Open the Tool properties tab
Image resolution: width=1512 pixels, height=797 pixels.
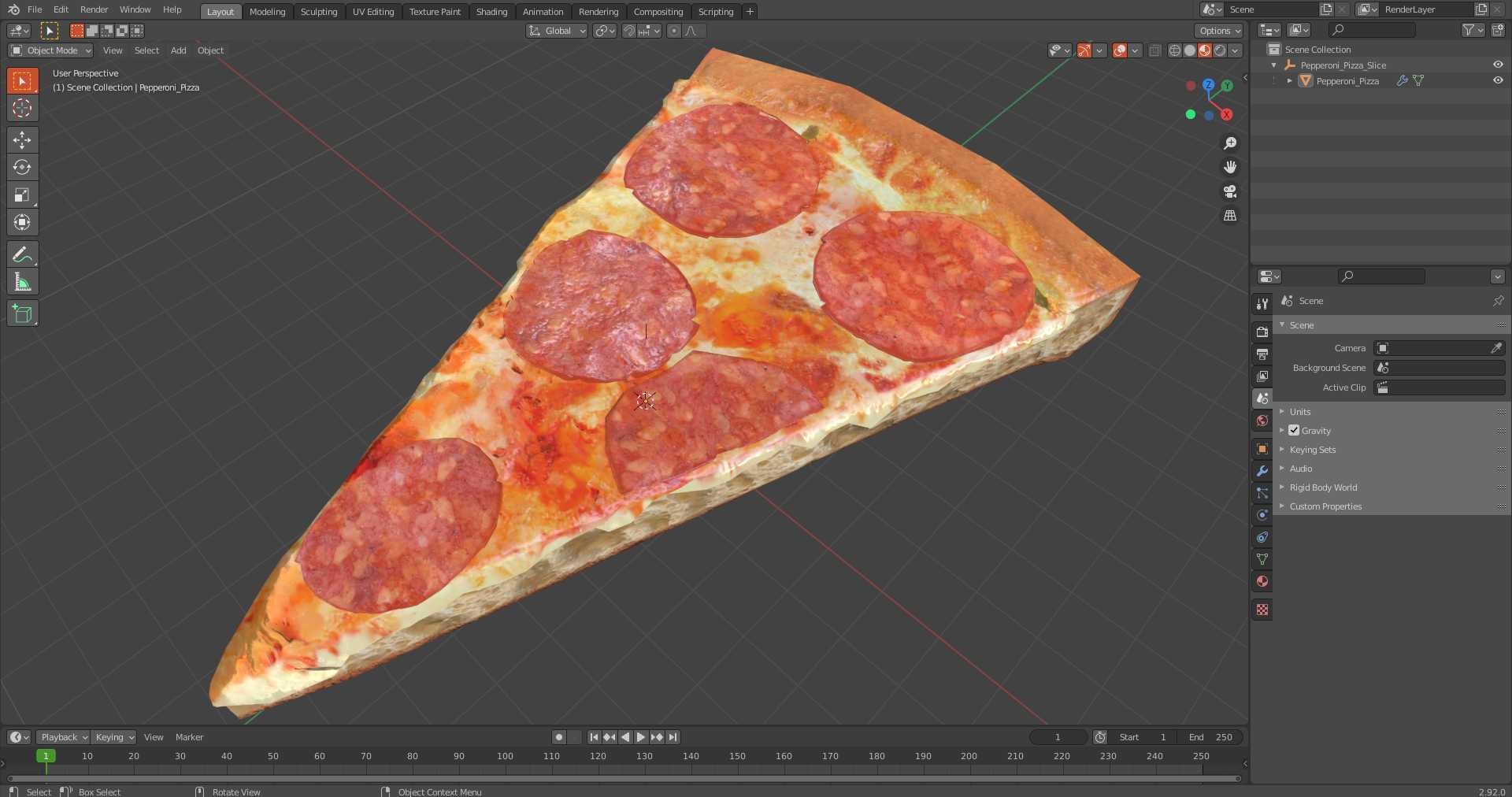[x=1262, y=303]
